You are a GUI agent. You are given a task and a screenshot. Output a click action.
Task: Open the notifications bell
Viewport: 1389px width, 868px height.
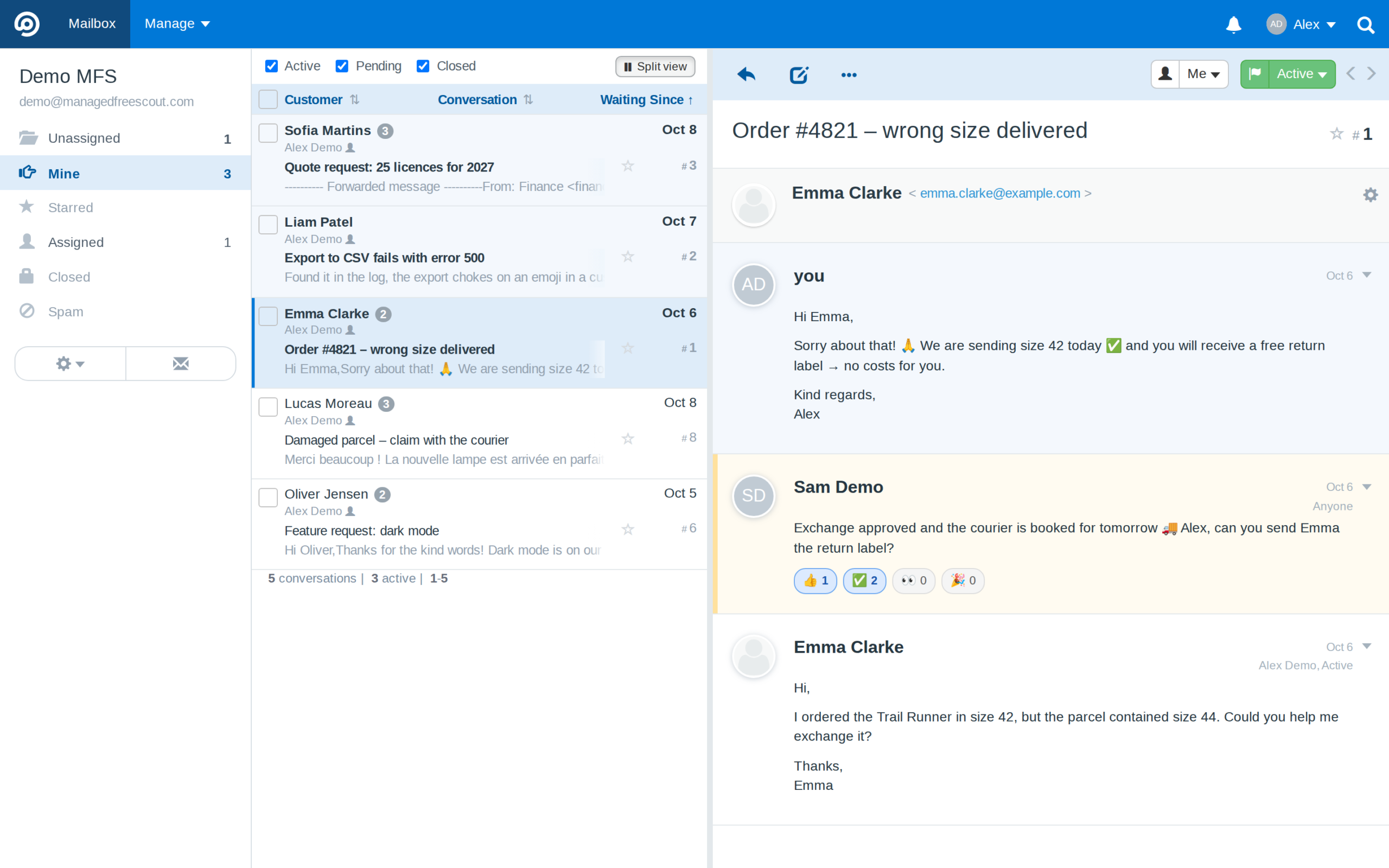1233,24
